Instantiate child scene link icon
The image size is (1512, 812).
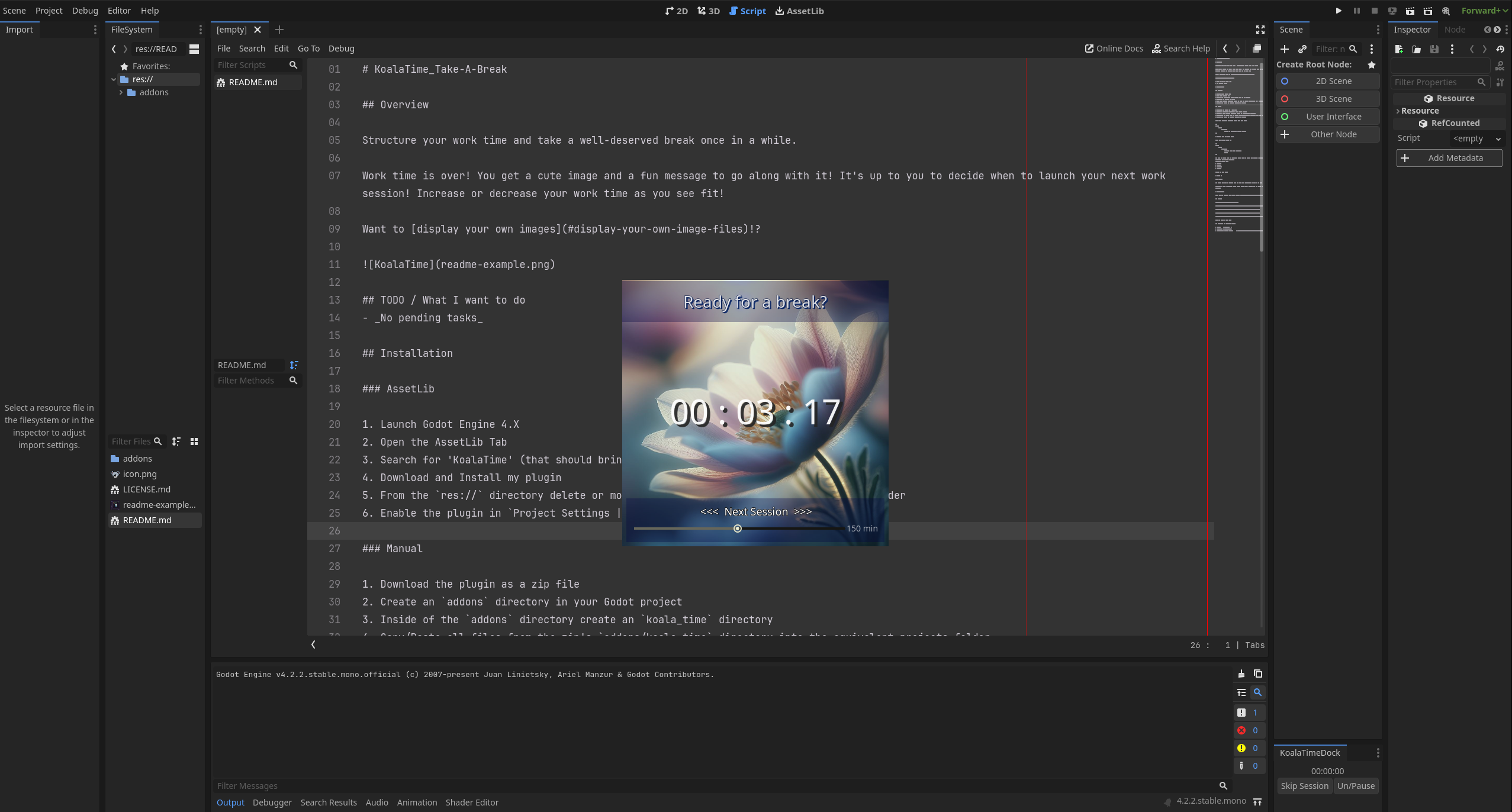click(1302, 49)
